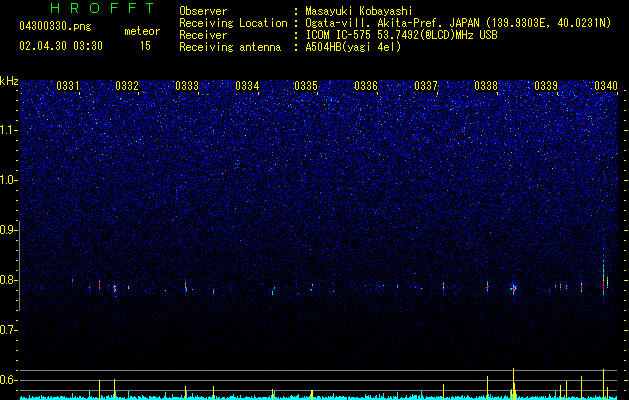Click the 1.1 frequency axis label
The image size is (629, 400).
(8, 130)
